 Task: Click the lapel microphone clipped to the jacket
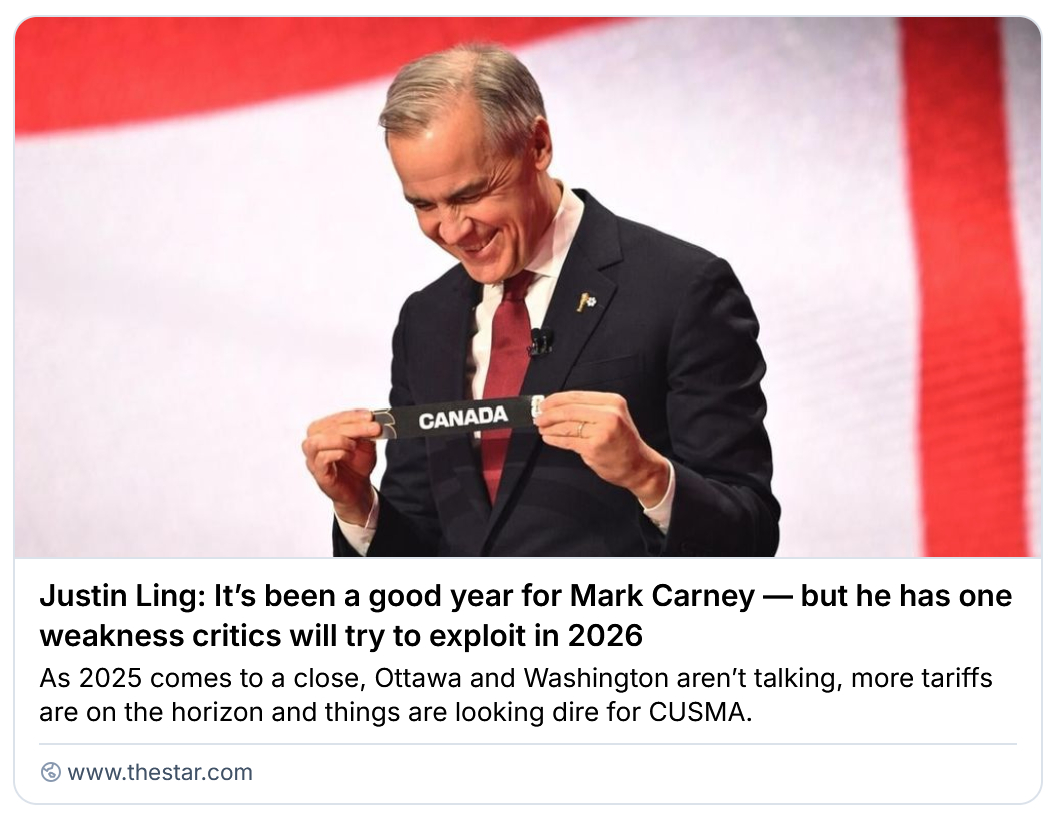541,341
